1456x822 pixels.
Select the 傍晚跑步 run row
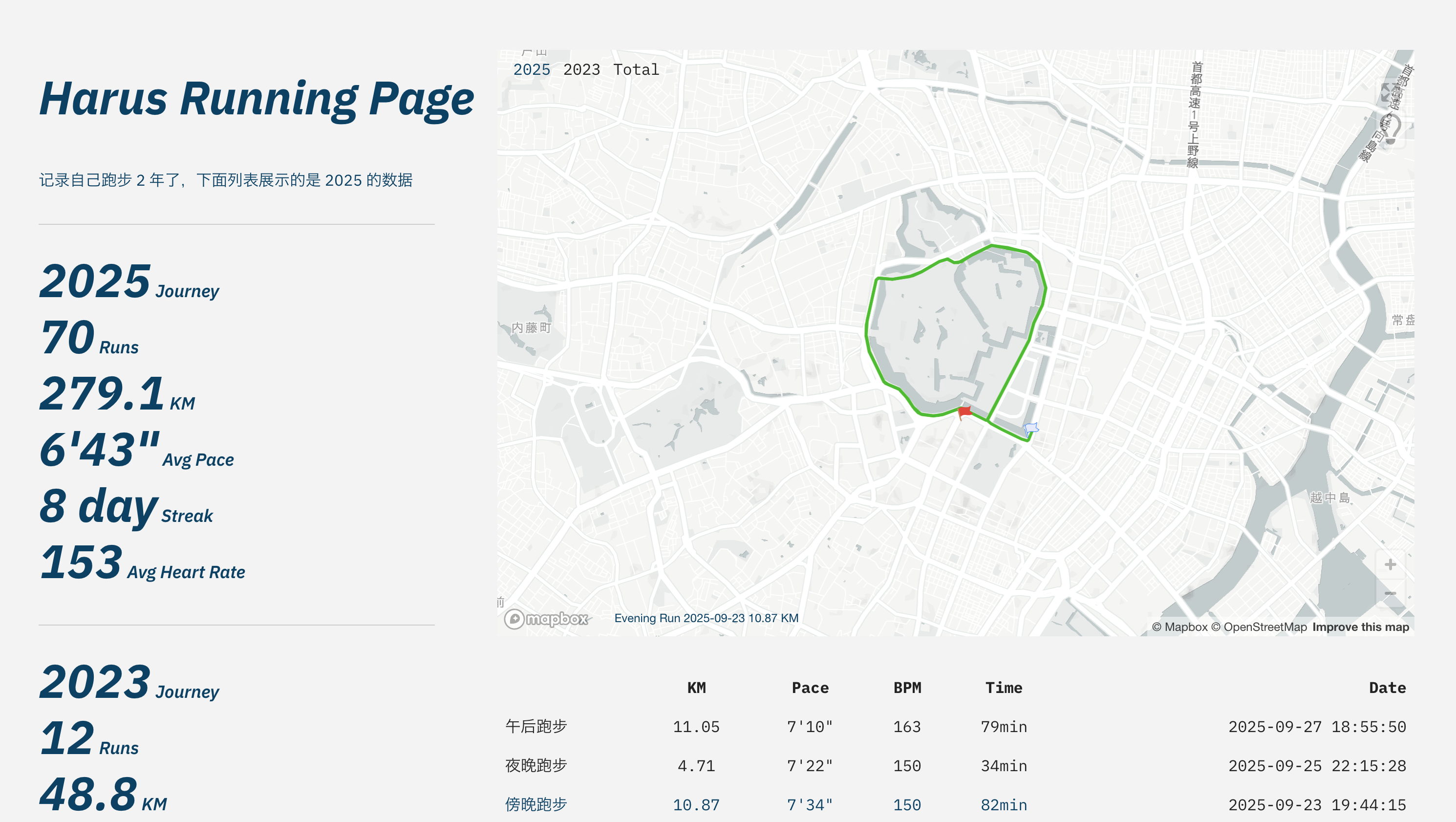tap(956, 804)
